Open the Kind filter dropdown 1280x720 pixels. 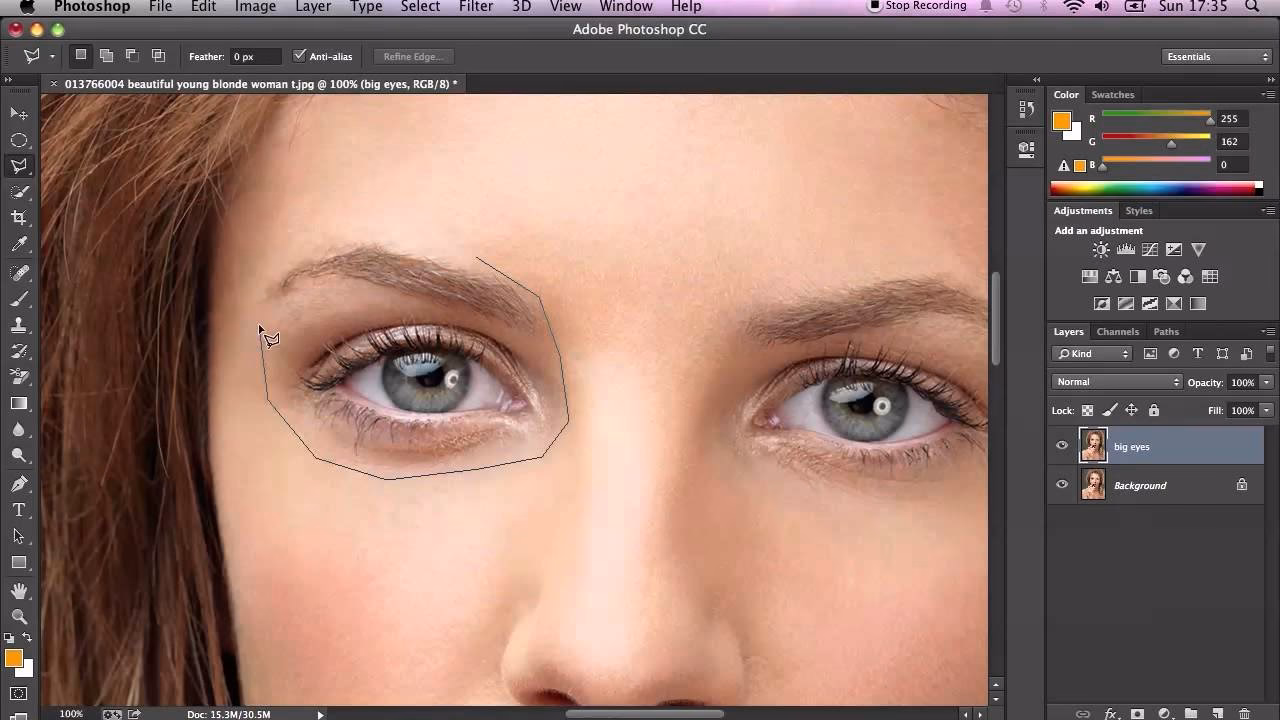click(1091, 353)
